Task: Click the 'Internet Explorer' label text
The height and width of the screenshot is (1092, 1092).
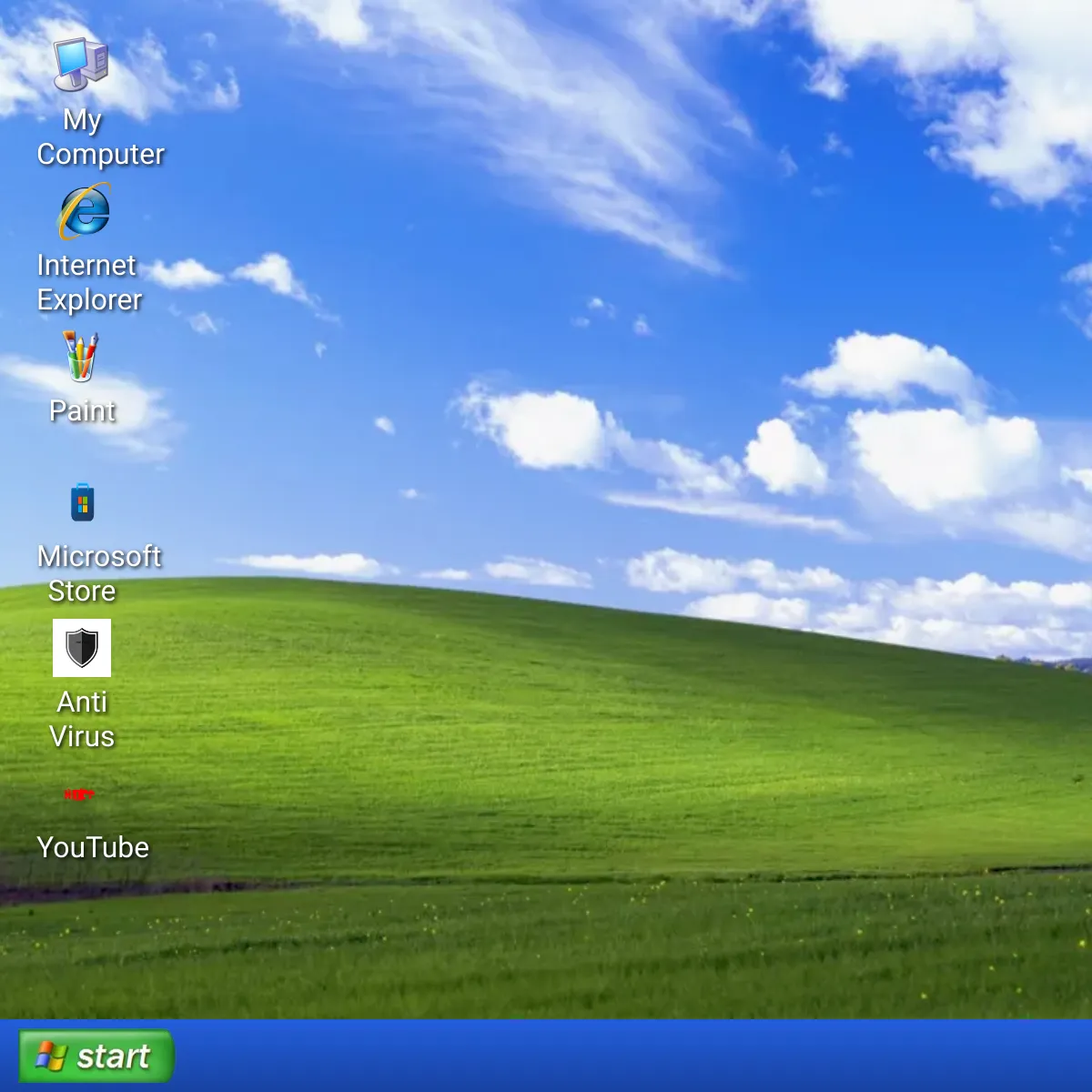Action: [88, 282]
